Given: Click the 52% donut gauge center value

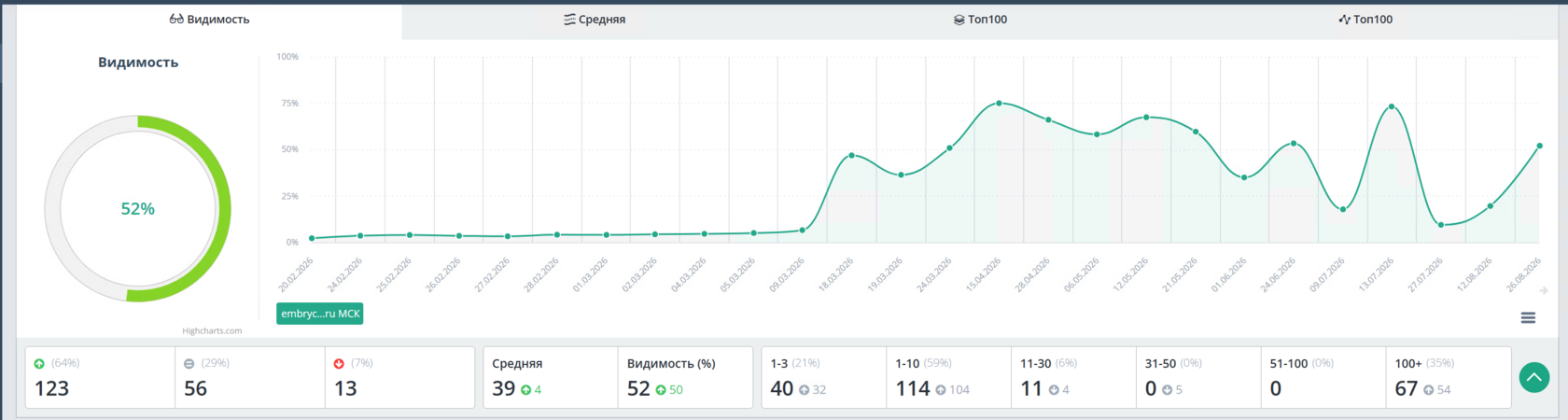Looking at the screenshot, I should coord(138,209).
